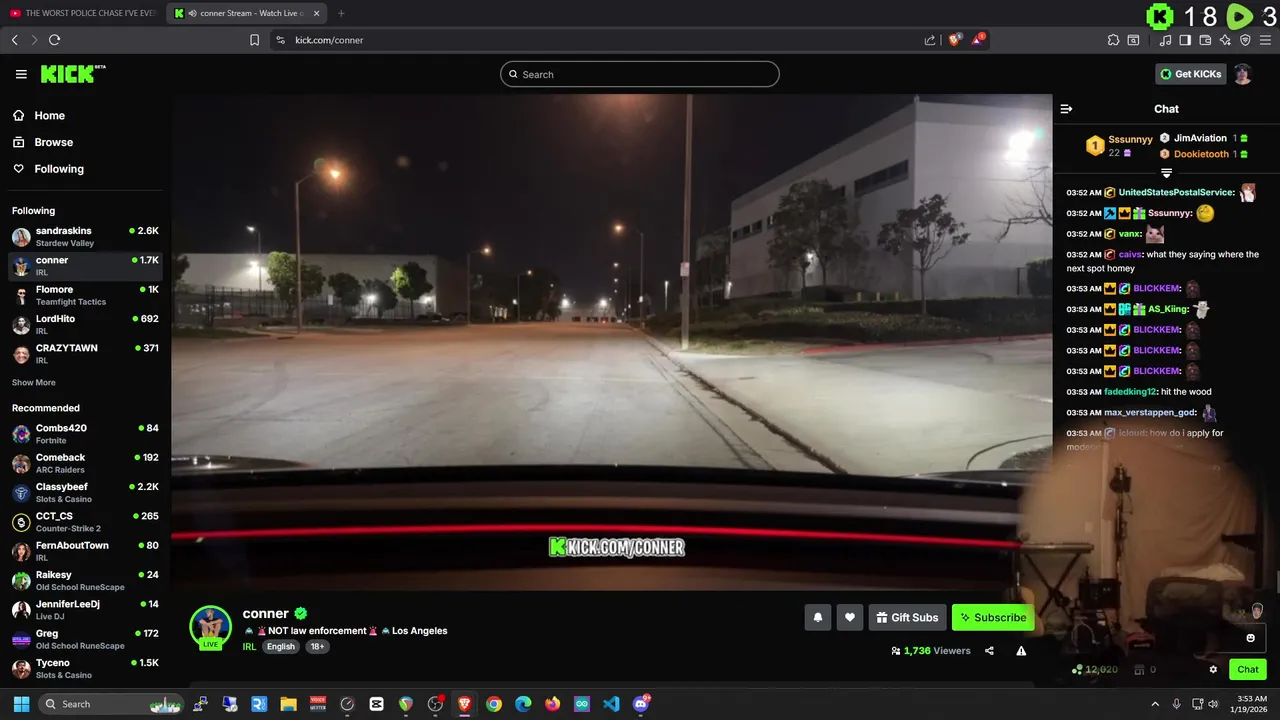Screen dimensions: 1280x720
Task: Open sandraskins Stardew Valley channel
Action: [x=85, y=237]
